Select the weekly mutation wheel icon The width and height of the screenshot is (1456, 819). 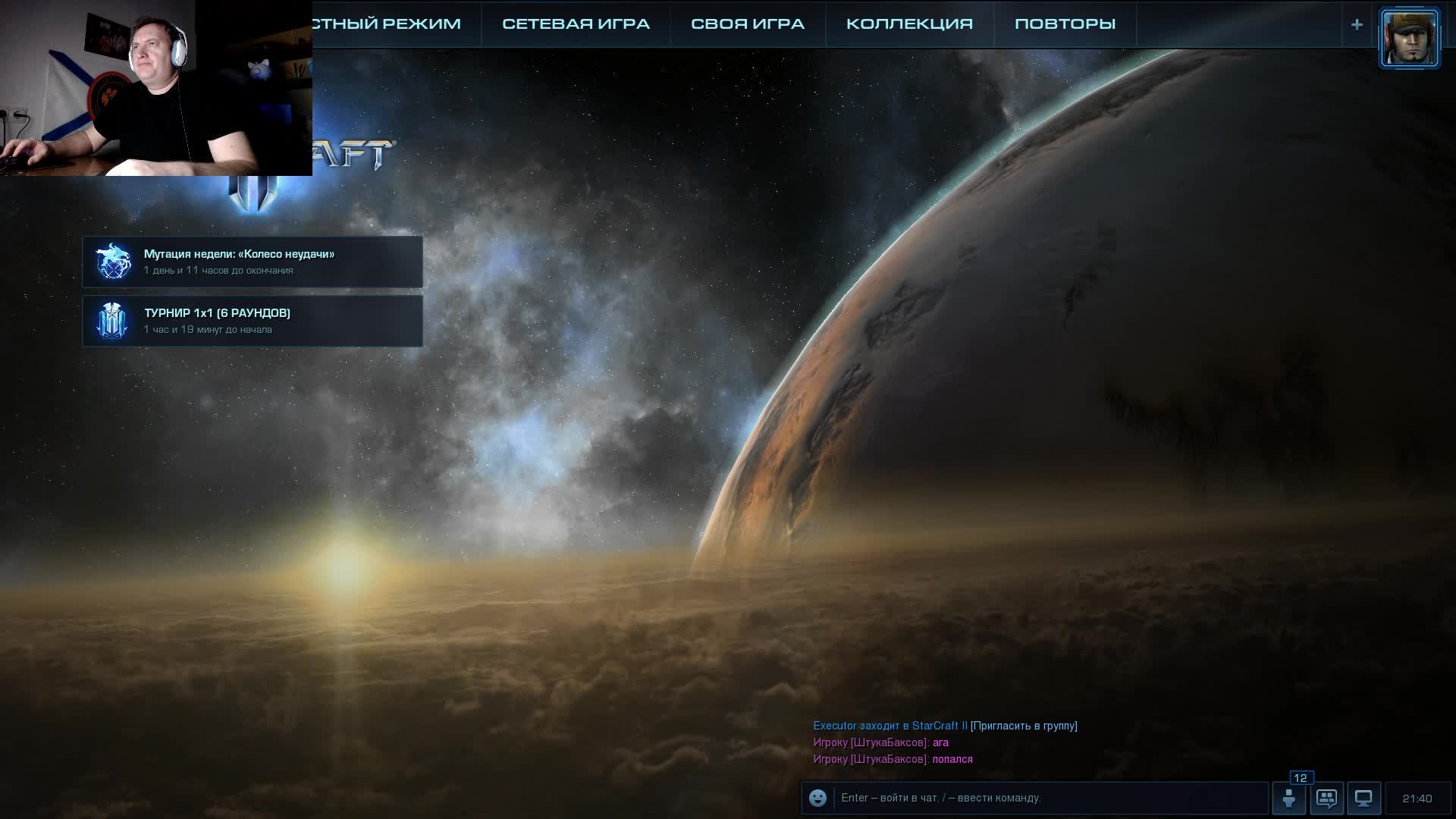click(x=112, y=261)
